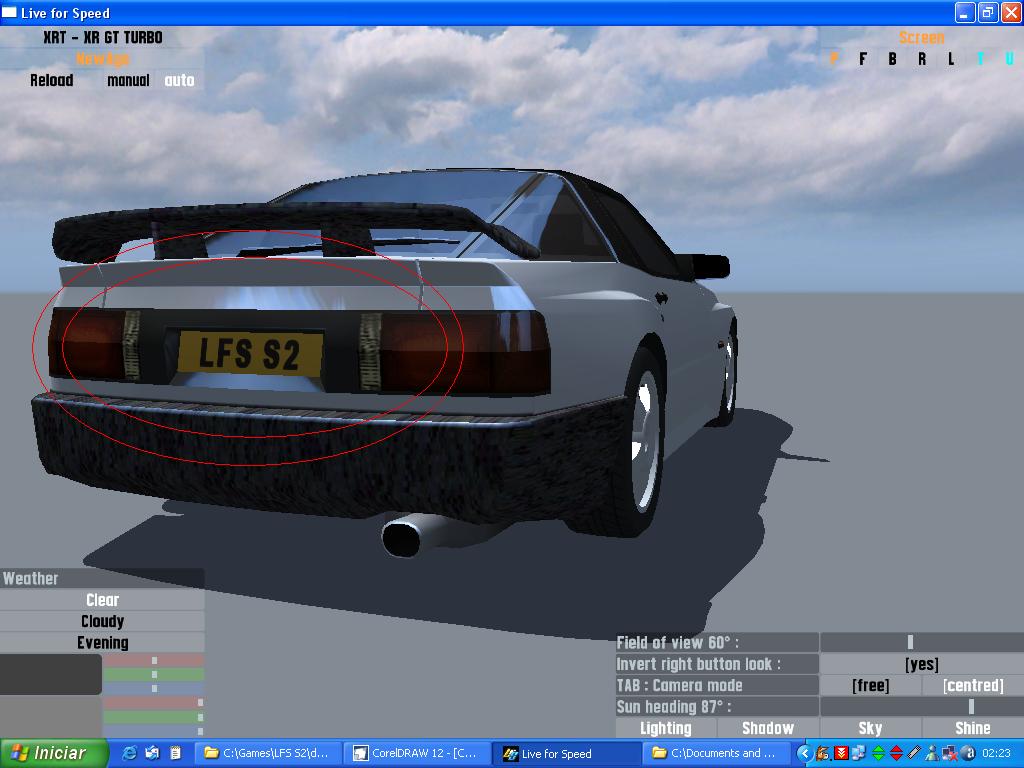
Task: Open the Iniciar start menu
Action: [54, 753]
